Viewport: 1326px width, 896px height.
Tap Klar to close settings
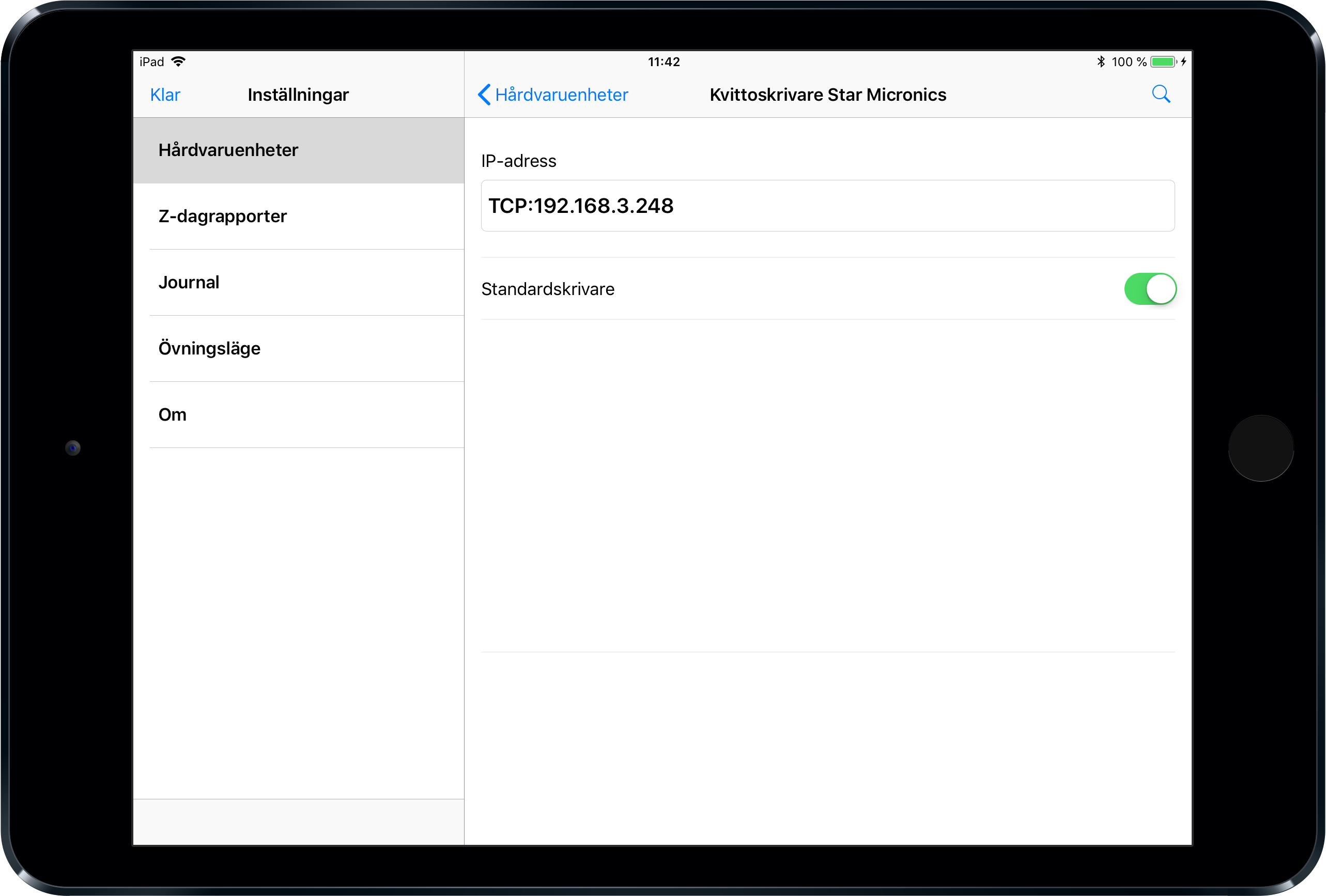[165, 95]
